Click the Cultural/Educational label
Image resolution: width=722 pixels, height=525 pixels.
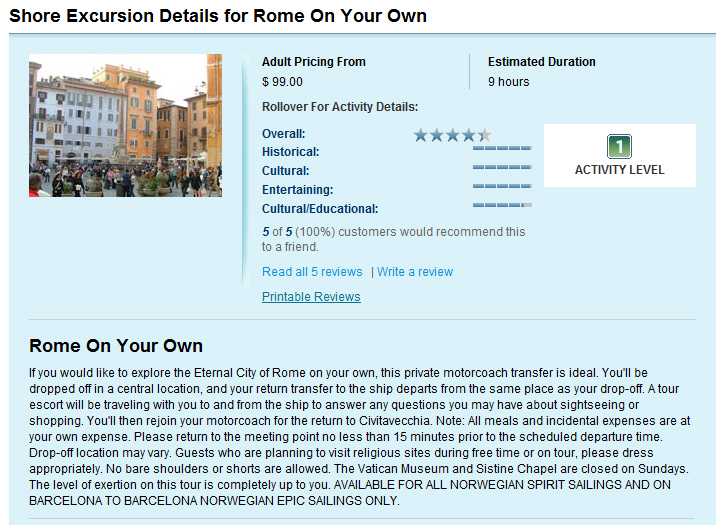point(320,209)
